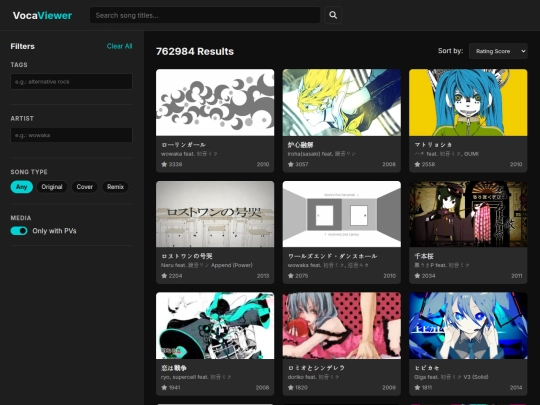540x405 pixels.
Task: Click the year 2014 on ヒビカセ card
Action: point(516,387)
